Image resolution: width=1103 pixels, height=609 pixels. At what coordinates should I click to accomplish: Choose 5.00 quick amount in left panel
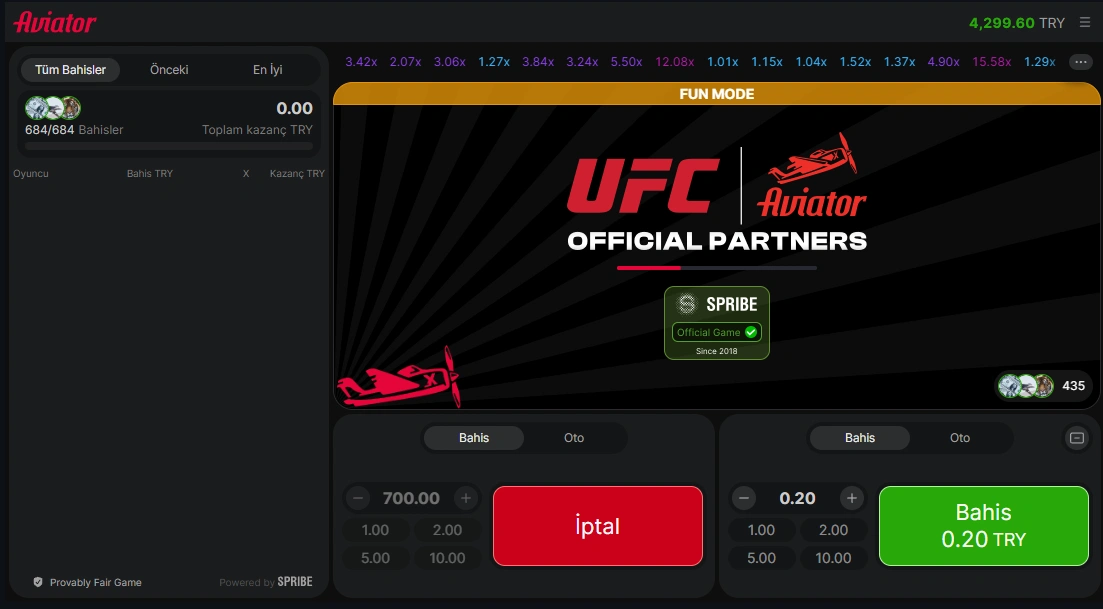point(375,558)
